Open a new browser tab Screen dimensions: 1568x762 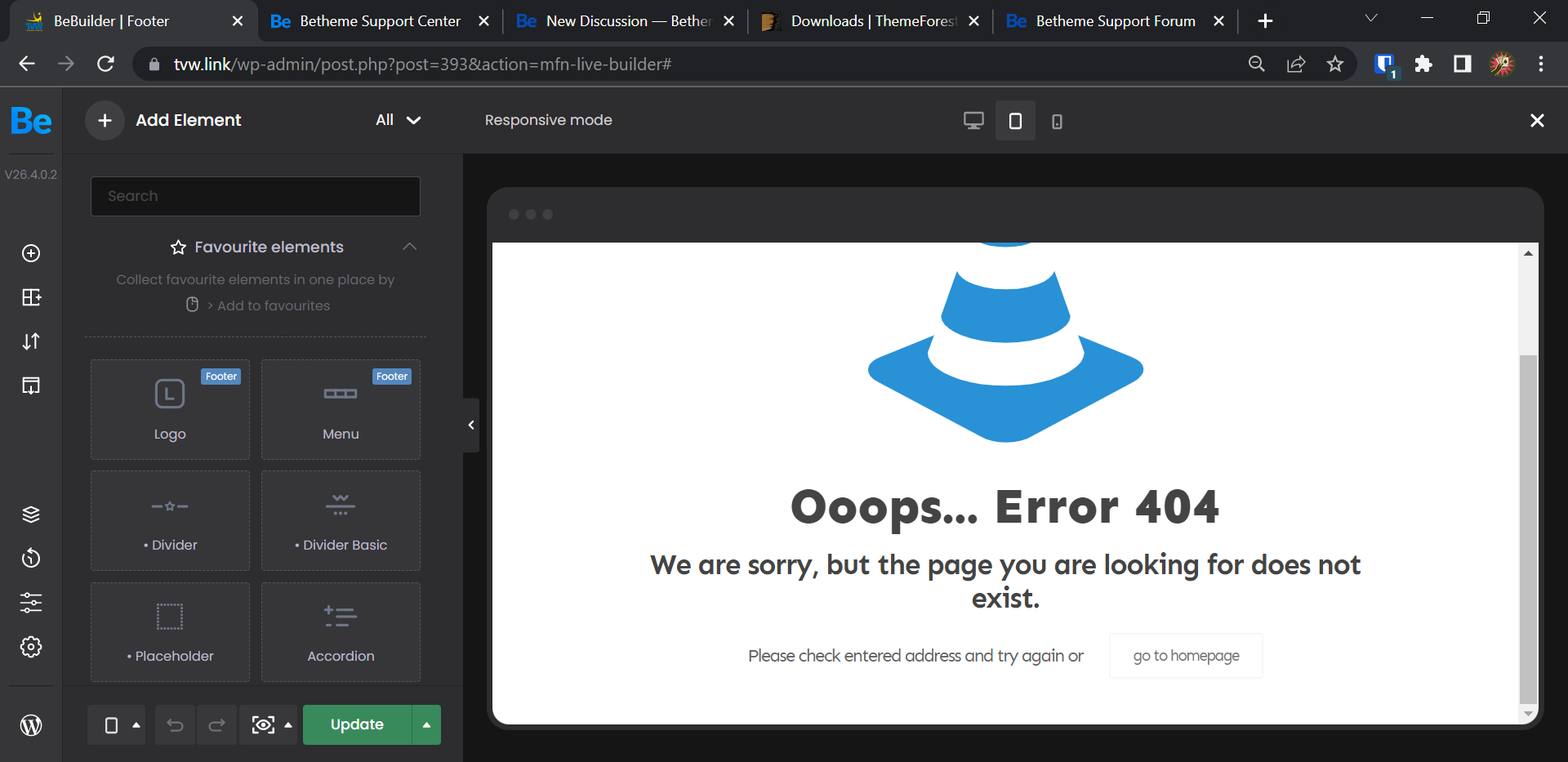pos(1265,21)
